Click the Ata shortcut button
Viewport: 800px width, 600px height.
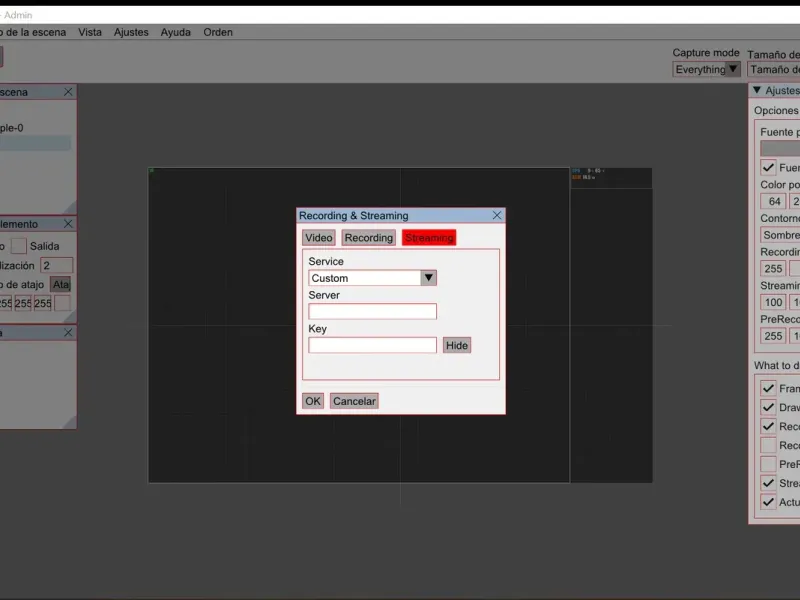click(61, 285)
